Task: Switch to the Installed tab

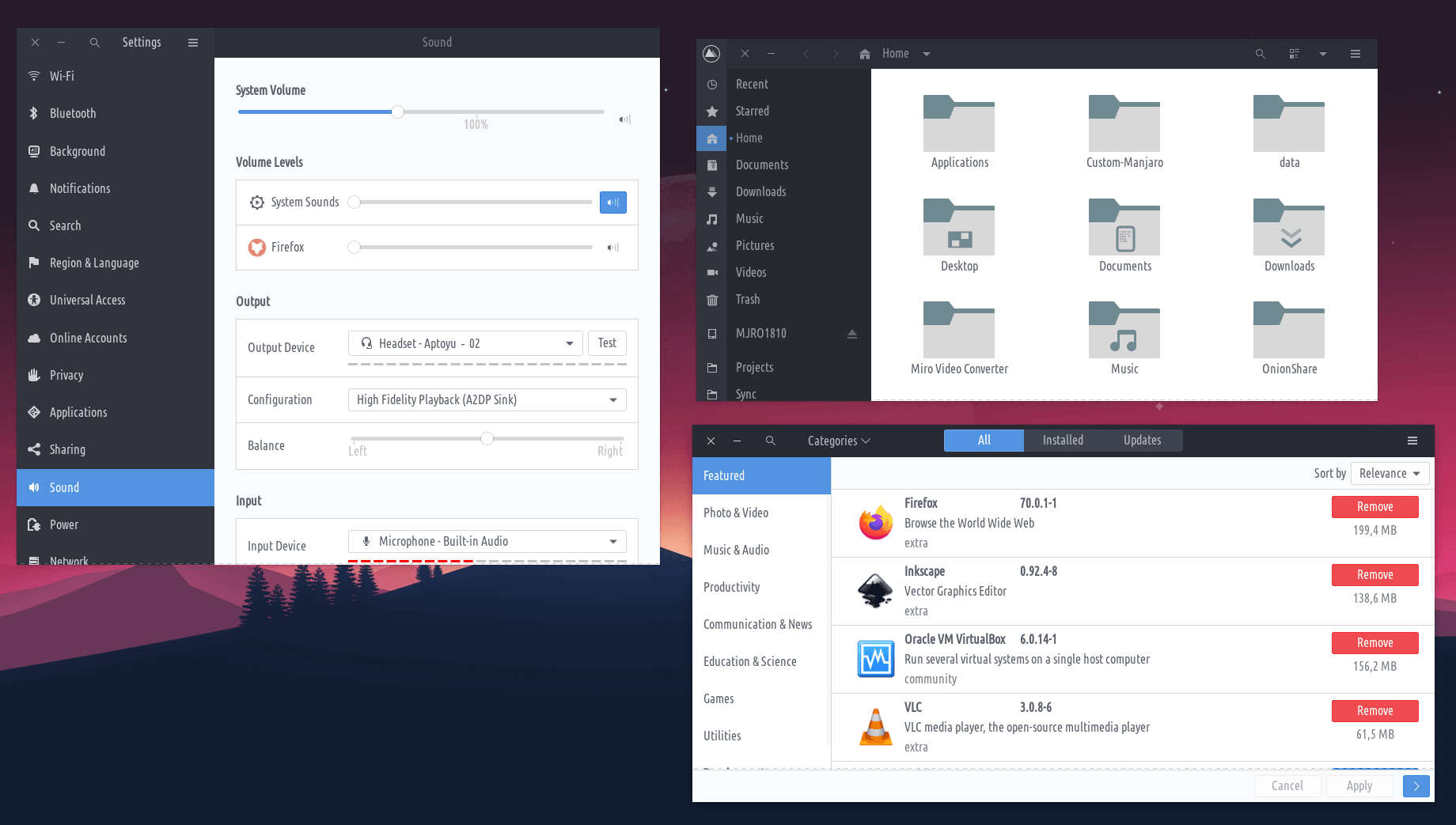Action: click(x=1062, y=441)
